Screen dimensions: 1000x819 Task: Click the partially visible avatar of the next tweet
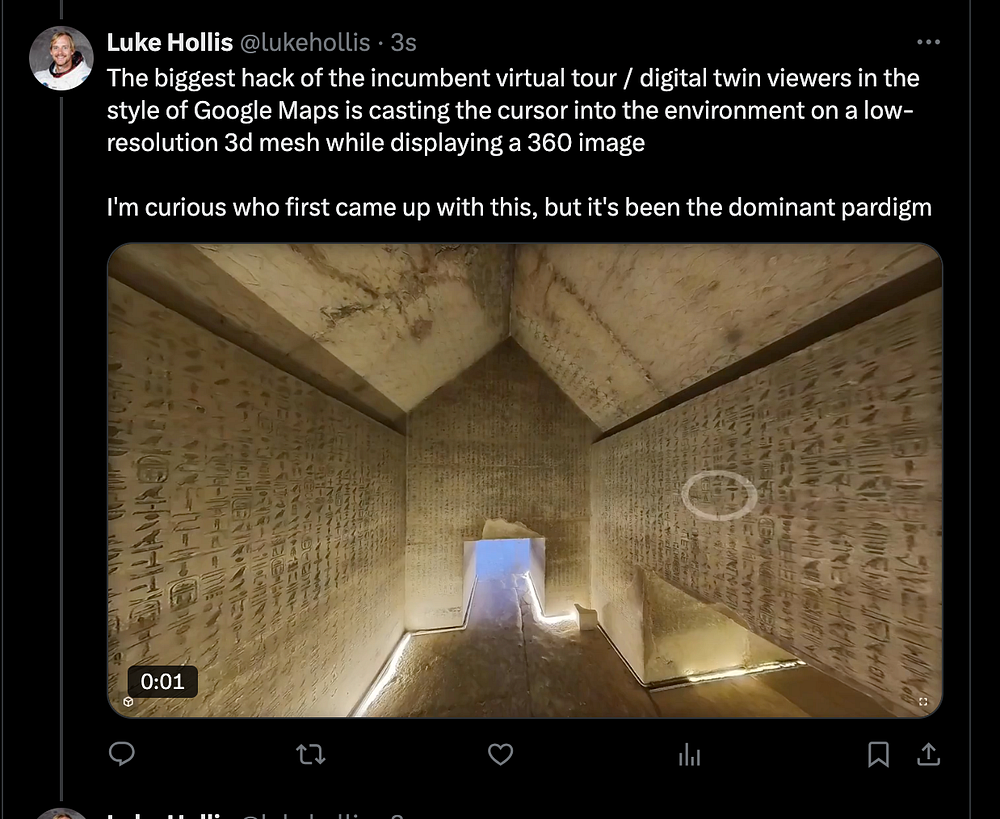pyautogui.click(x=61, y=814)
